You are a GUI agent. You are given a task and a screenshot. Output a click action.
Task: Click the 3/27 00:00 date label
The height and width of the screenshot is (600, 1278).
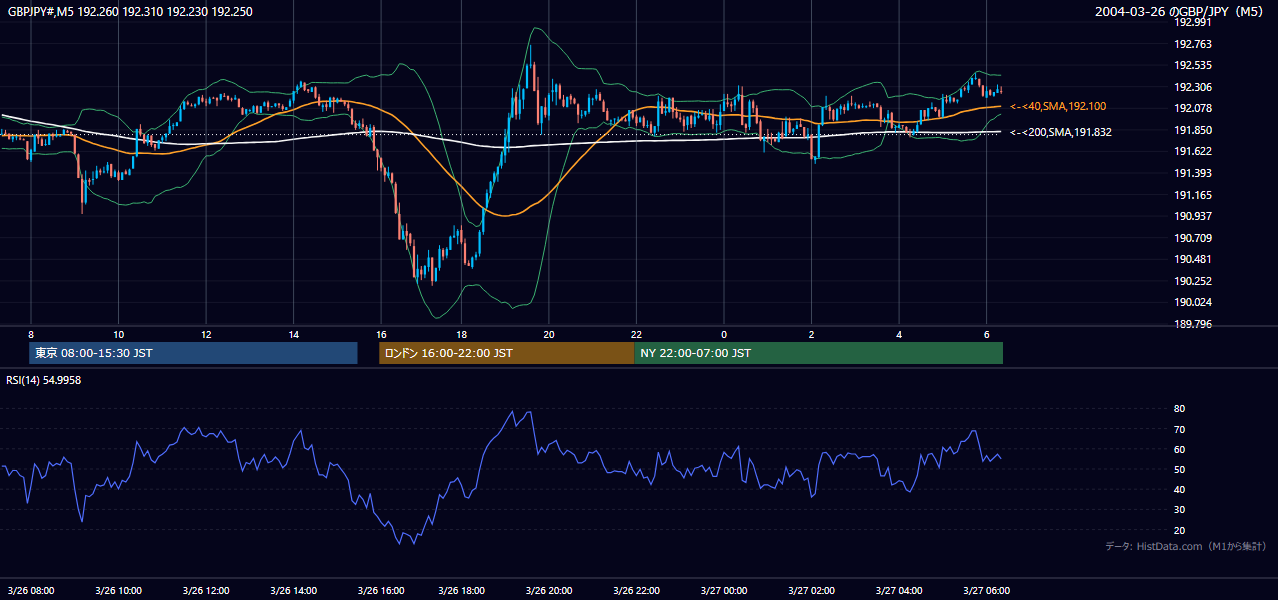726,590
